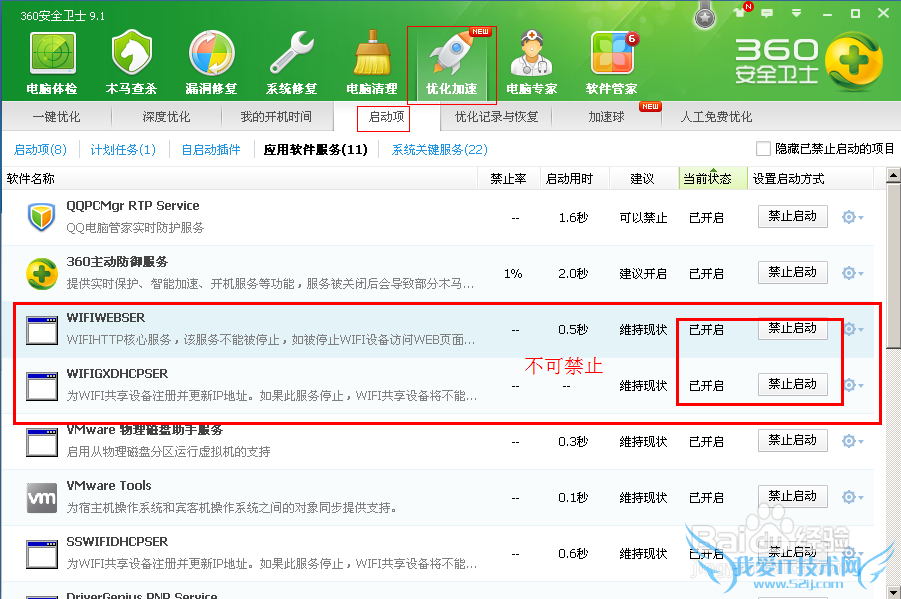
Task: Click the SSWIFIDHCPSER window icon
Action: [41, 554]
